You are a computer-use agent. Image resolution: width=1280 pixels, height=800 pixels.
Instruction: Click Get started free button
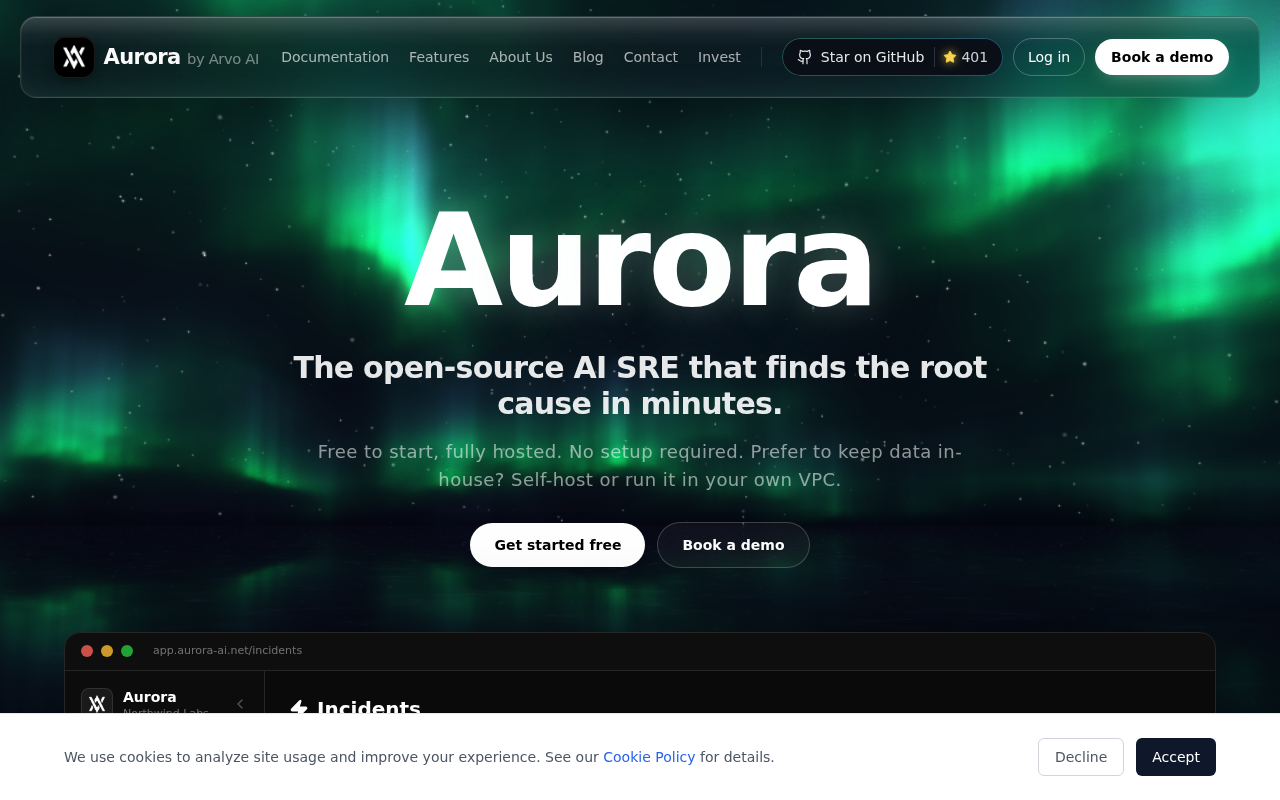[x=557, y=545]
